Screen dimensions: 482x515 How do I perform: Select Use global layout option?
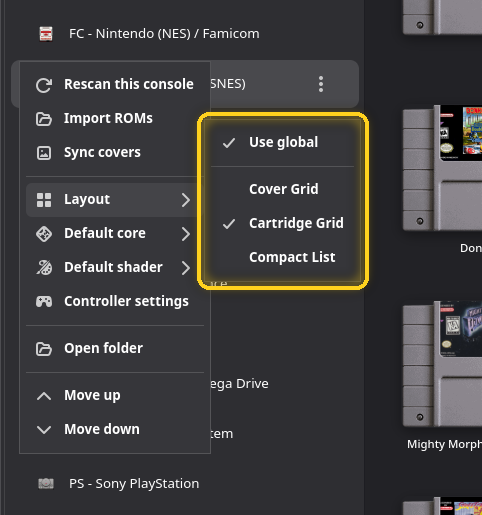(x=283, y=143)
